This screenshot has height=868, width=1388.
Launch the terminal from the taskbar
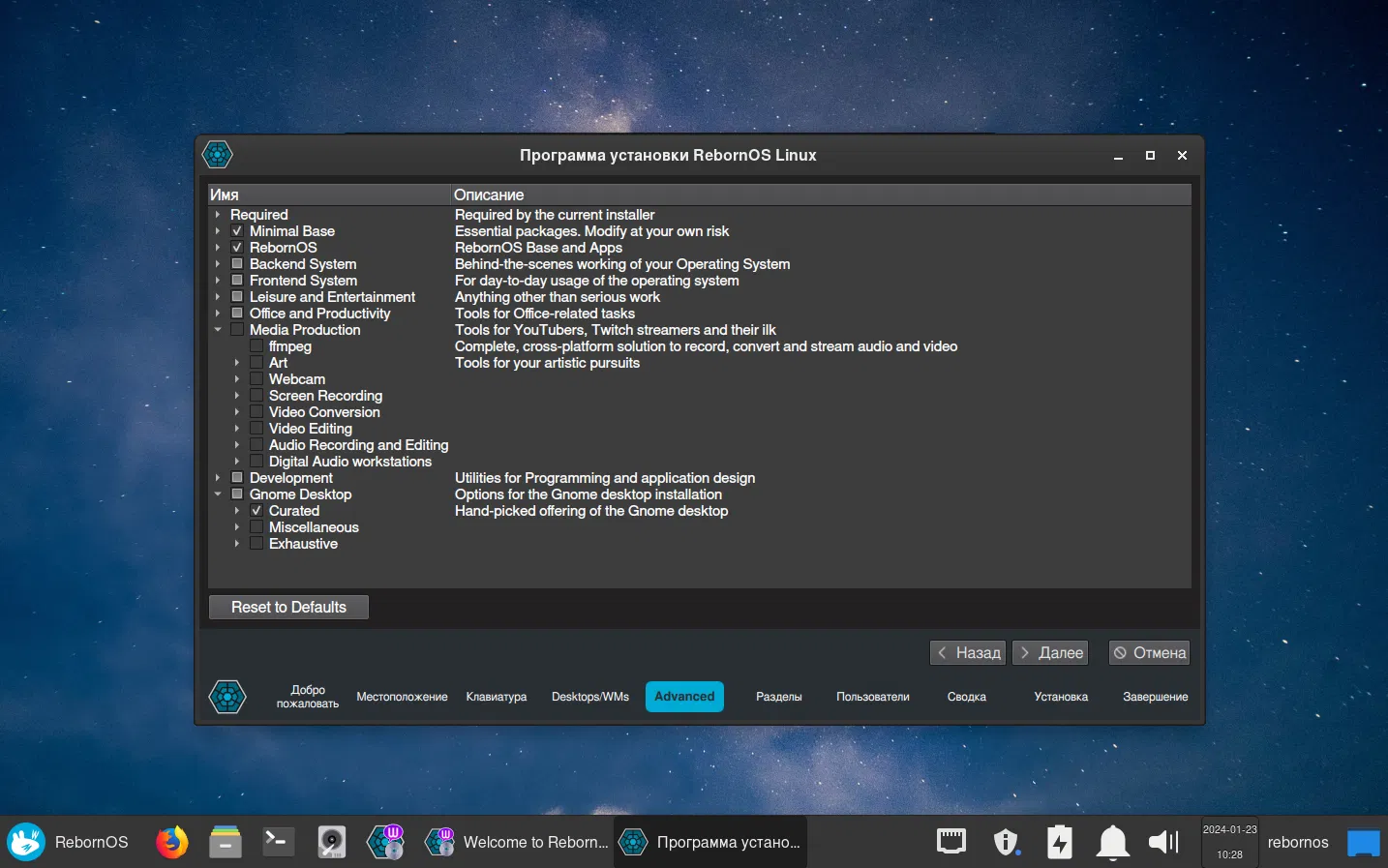coord(279,842)
